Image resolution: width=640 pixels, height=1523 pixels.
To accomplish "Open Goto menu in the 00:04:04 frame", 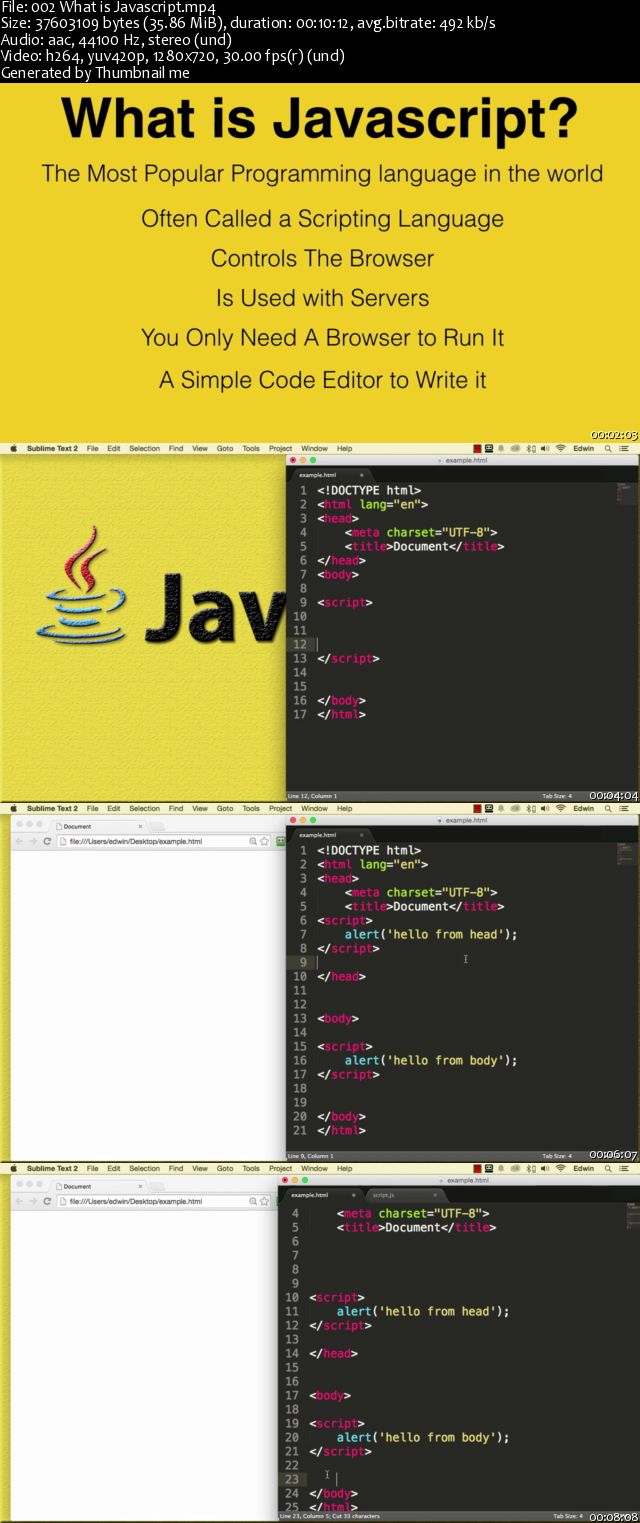I will 225,449.
